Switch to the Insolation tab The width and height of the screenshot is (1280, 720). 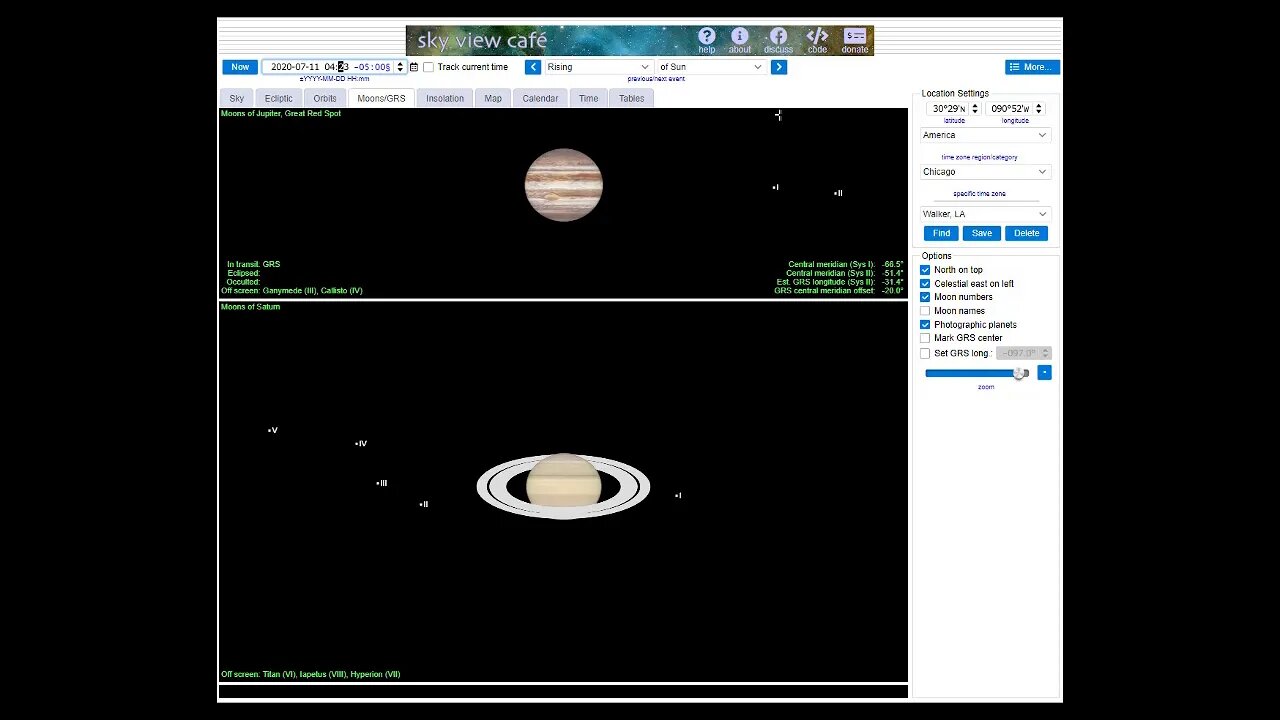[445, 98]
